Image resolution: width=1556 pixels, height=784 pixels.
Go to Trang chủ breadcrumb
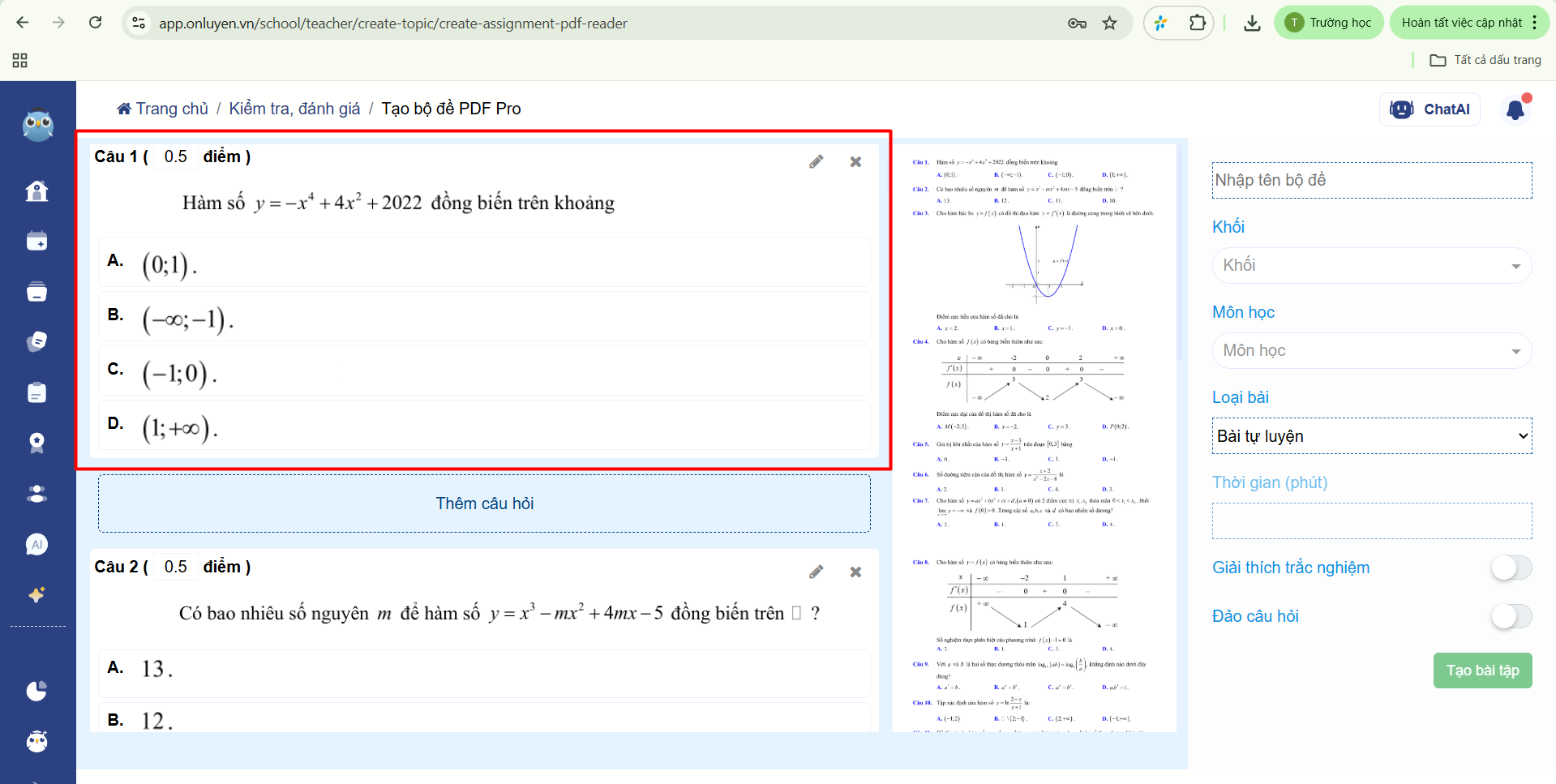tap(163, 109)
